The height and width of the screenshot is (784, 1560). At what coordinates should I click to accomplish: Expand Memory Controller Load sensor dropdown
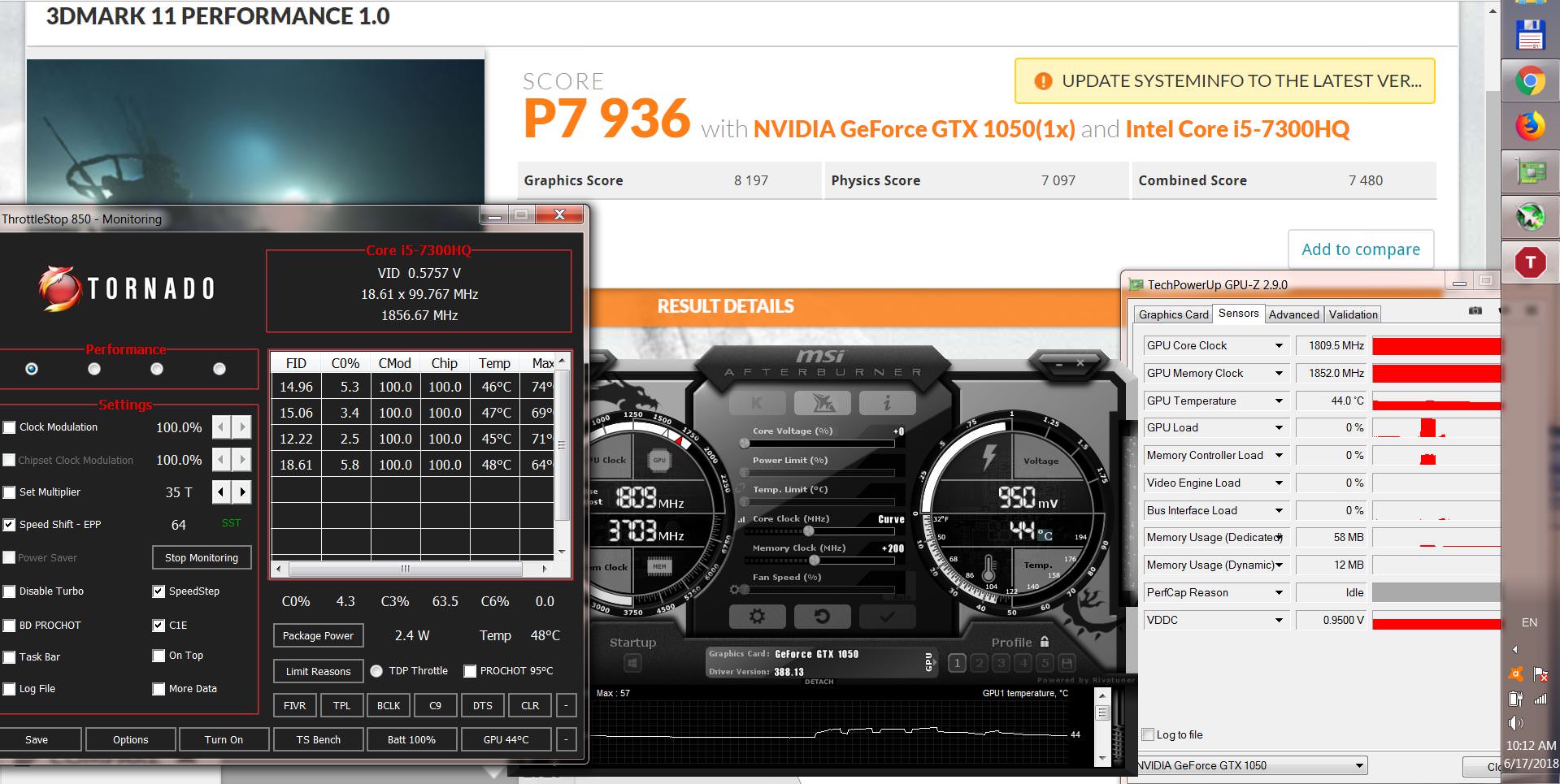click(x=1279, y=456)
